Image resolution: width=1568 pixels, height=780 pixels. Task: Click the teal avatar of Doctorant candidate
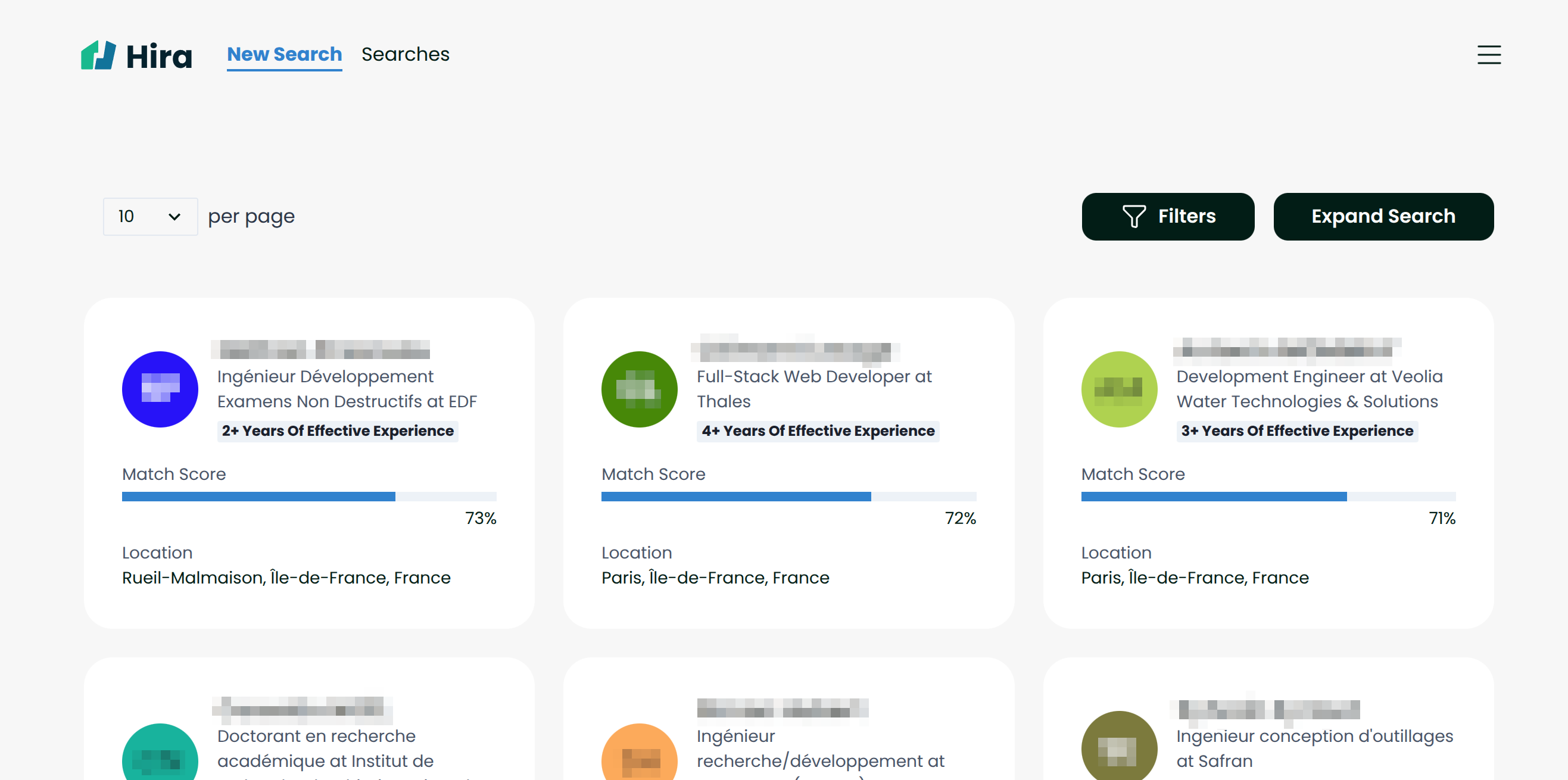click(x=160, y=754)
